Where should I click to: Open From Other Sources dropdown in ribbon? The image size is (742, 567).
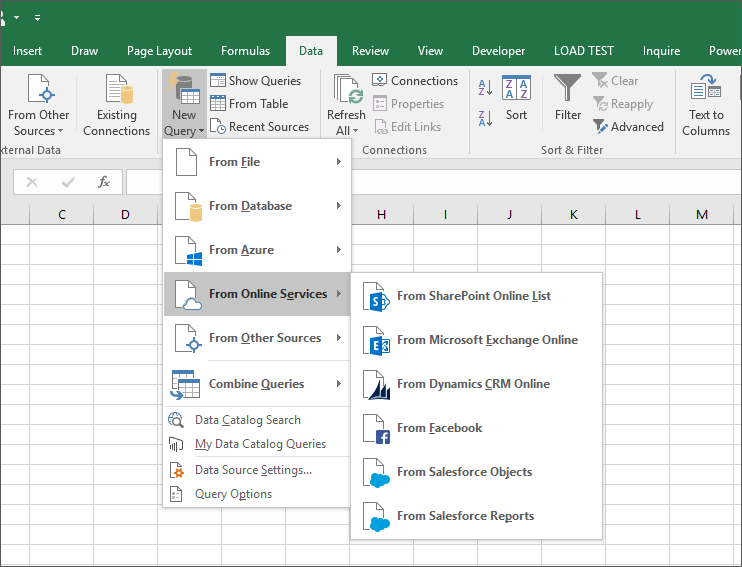[x=38, y=105]
